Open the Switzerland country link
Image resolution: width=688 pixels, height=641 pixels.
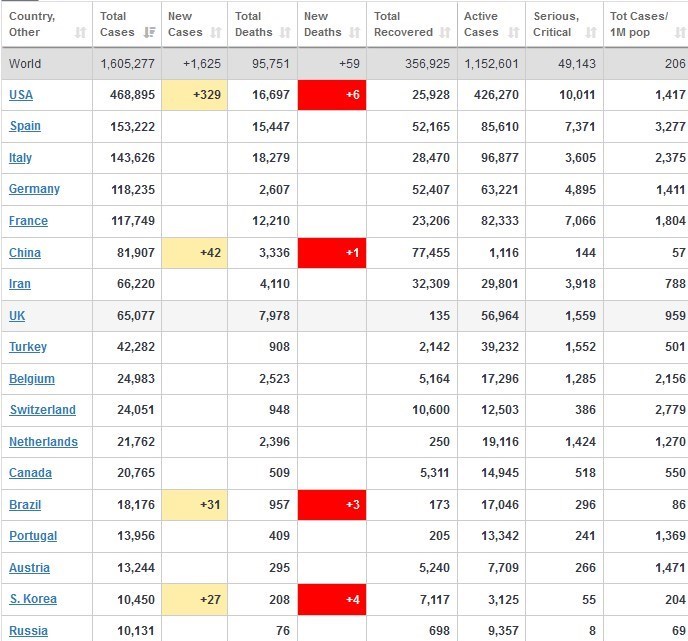pyautogui.click(x=43, y=410)
